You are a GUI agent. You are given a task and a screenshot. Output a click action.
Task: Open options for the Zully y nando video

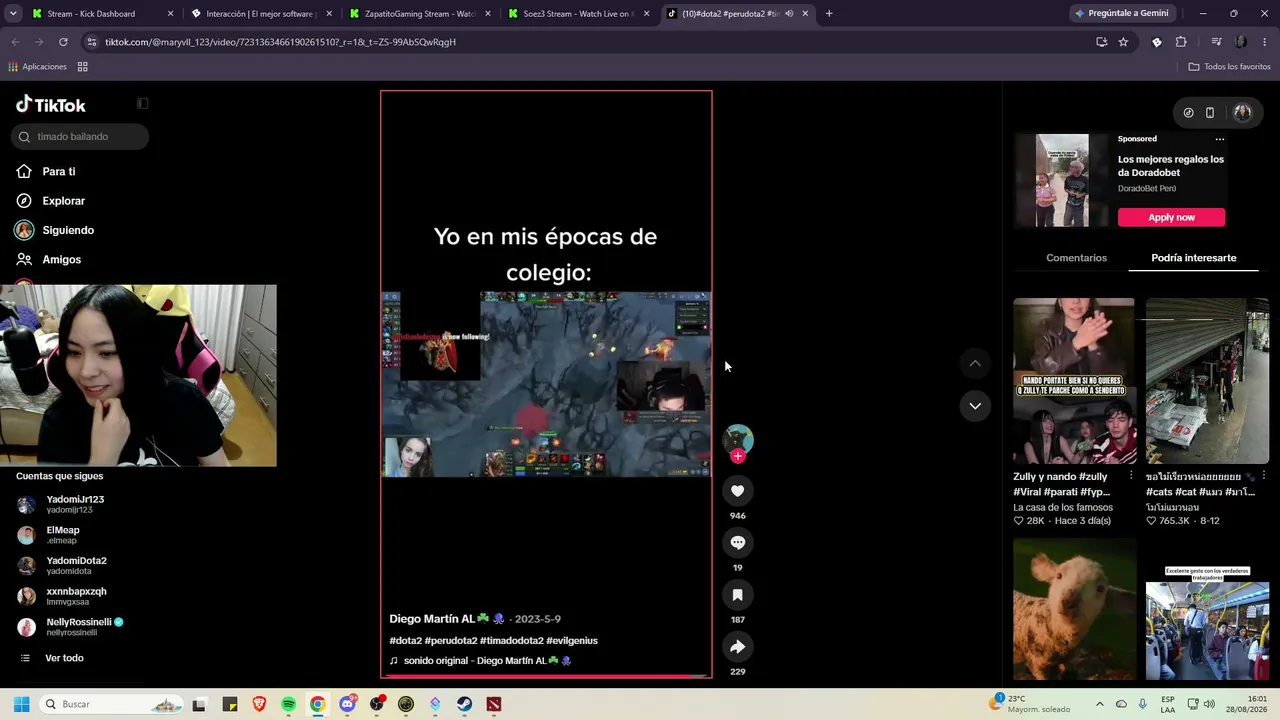click(x=1131, y=477)
